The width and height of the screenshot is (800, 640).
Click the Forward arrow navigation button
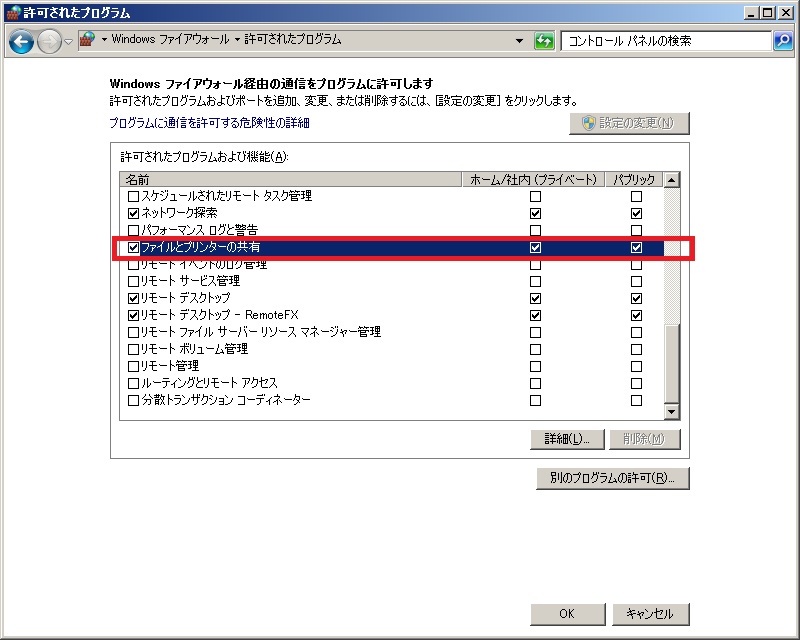pos(49,41)
